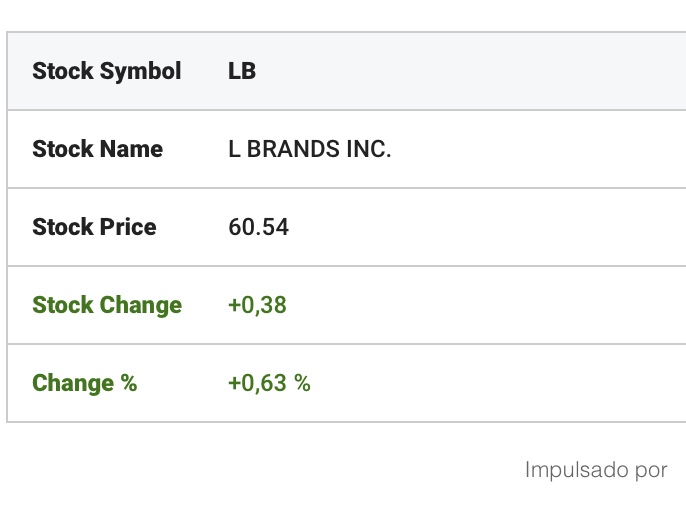Select the 60.54 price value
The image size is (686, 513).
tap(259, 227)
